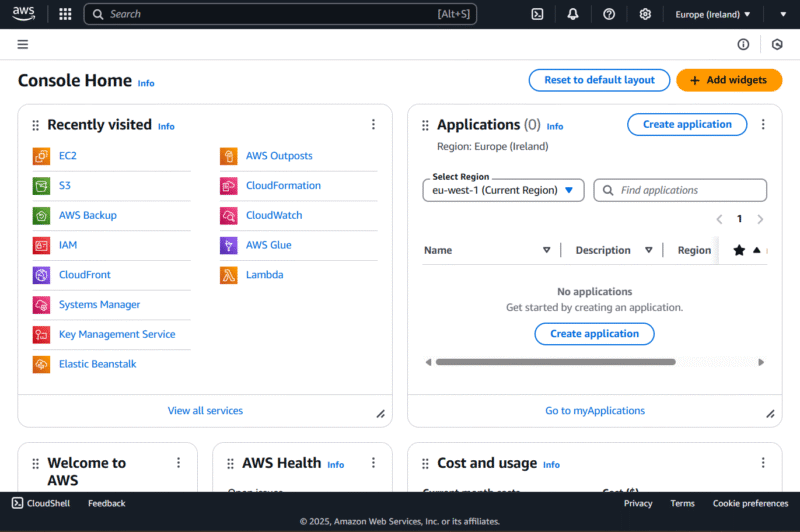Open the settings gear
This screenshot has width=800, height=532.
[645, 14]
